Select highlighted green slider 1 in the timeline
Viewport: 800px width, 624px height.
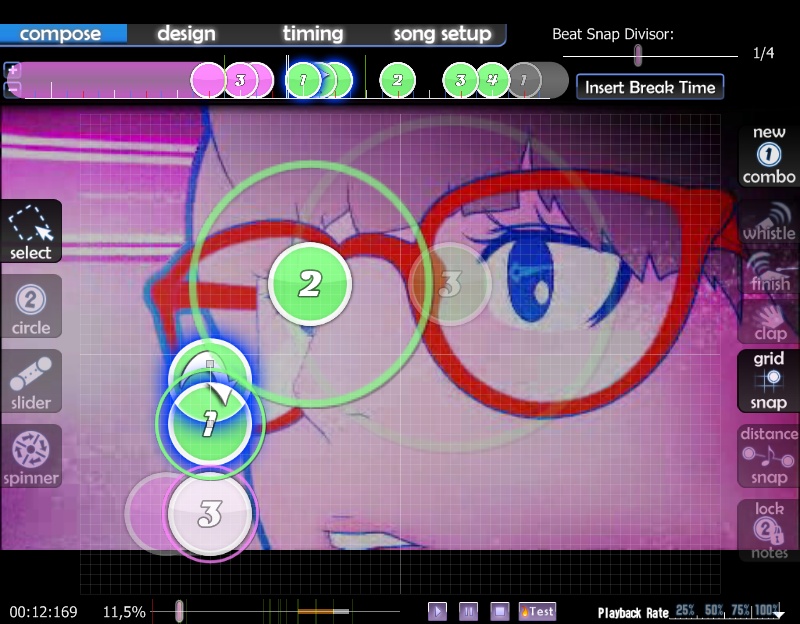click(303, 80)
